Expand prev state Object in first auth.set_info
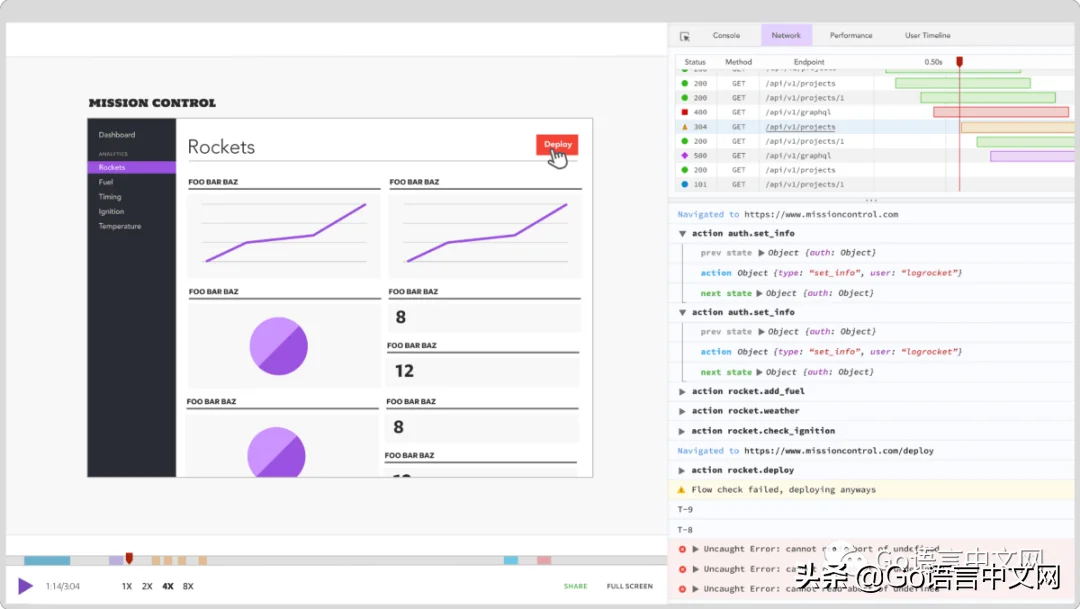The height and width of the screenshot is (609, 1080). click(x=761, y=253)
